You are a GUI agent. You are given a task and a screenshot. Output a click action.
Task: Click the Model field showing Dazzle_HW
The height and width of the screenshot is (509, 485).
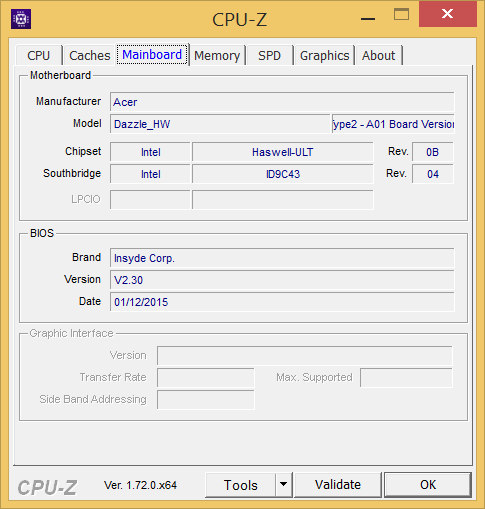pos(220,124)
